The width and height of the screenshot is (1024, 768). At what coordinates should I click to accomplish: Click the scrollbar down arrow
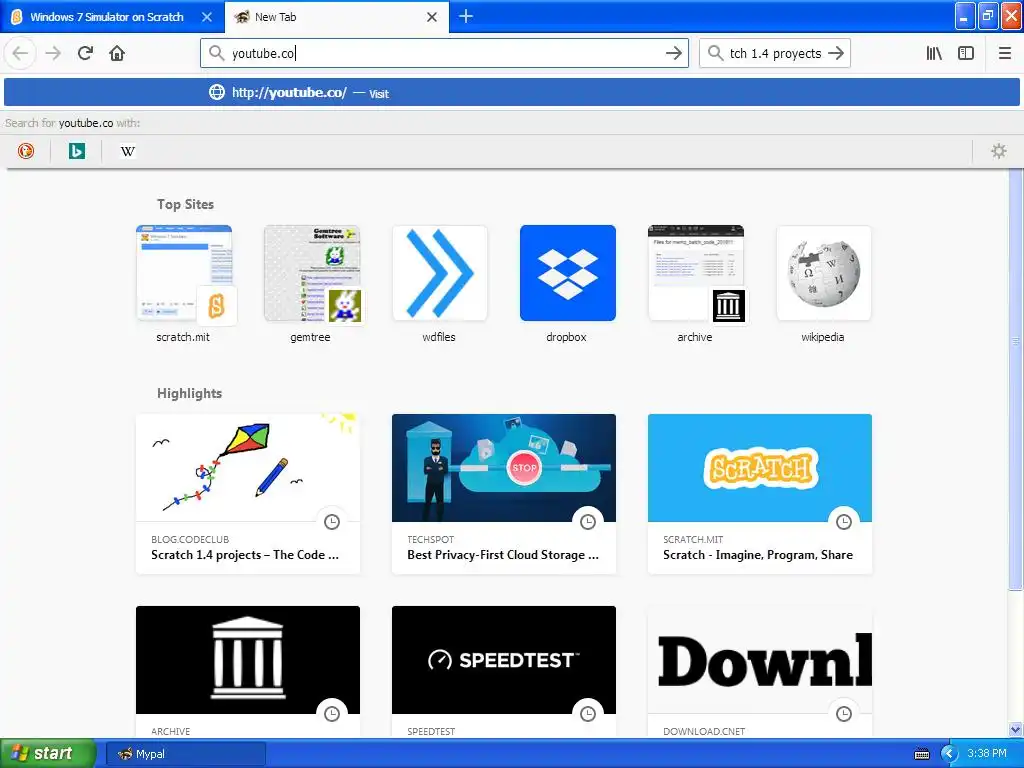click(1016, 729)
